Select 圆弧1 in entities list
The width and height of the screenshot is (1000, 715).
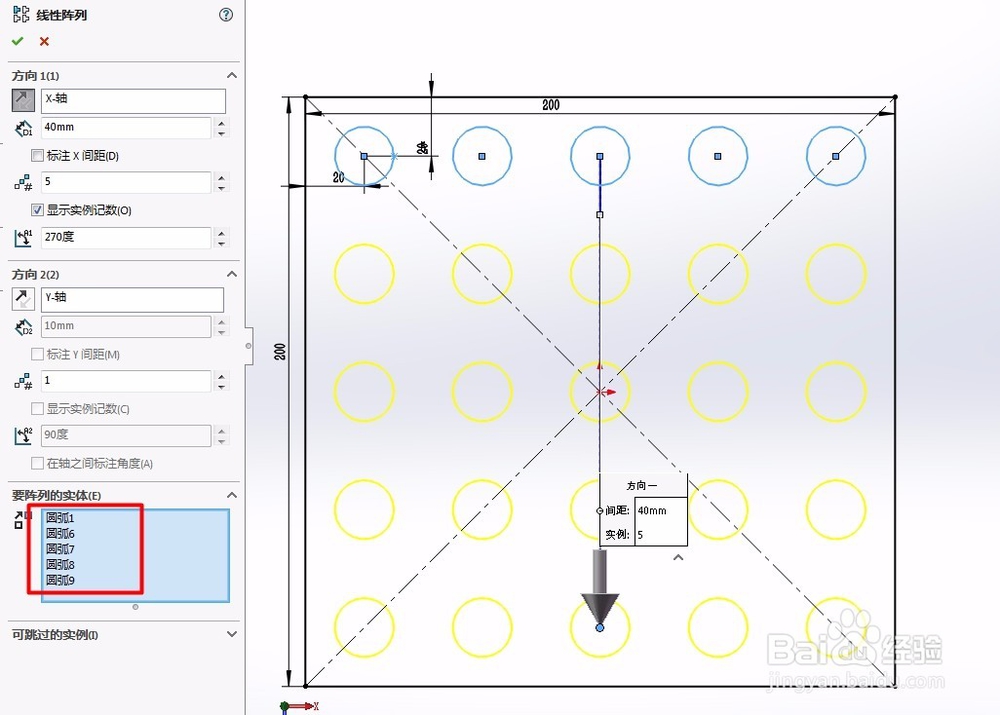click(60, 518)
